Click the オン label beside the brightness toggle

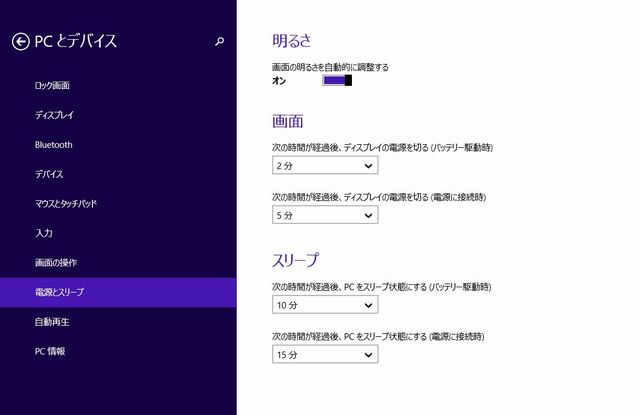click(x=279, y=81)
